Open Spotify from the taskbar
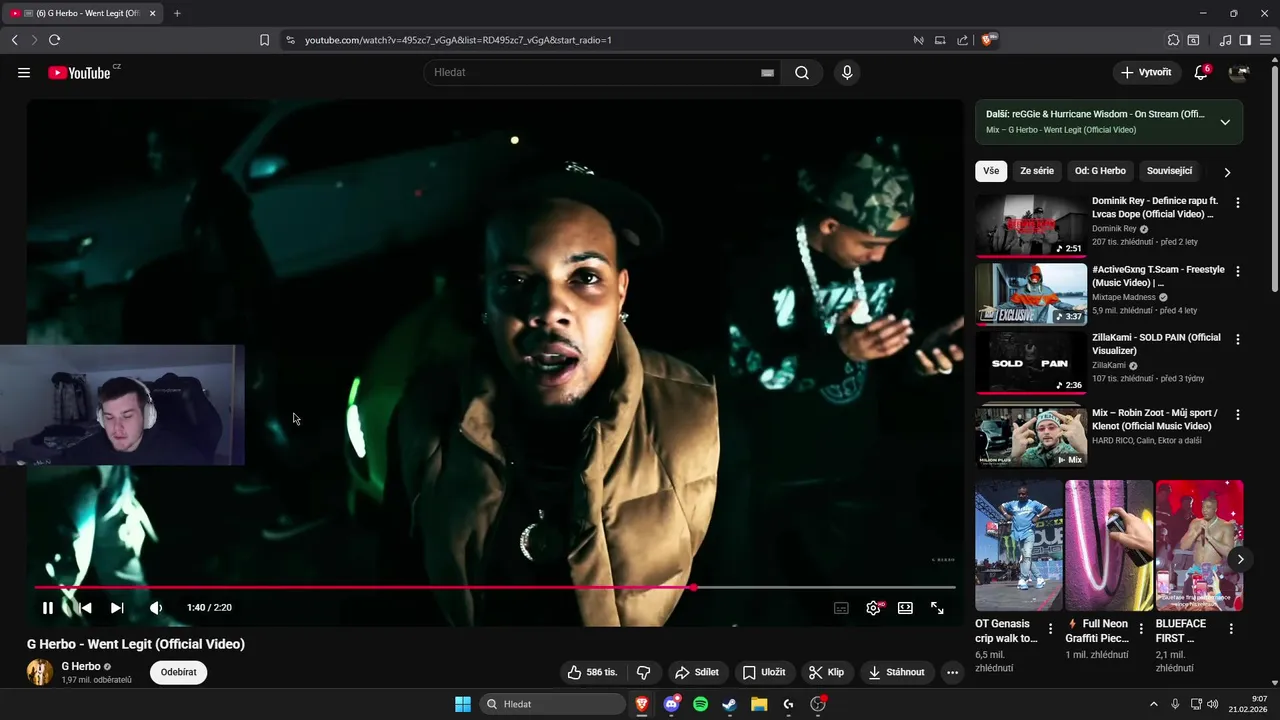The image size is (1280, 720). (x=700, y=704)
